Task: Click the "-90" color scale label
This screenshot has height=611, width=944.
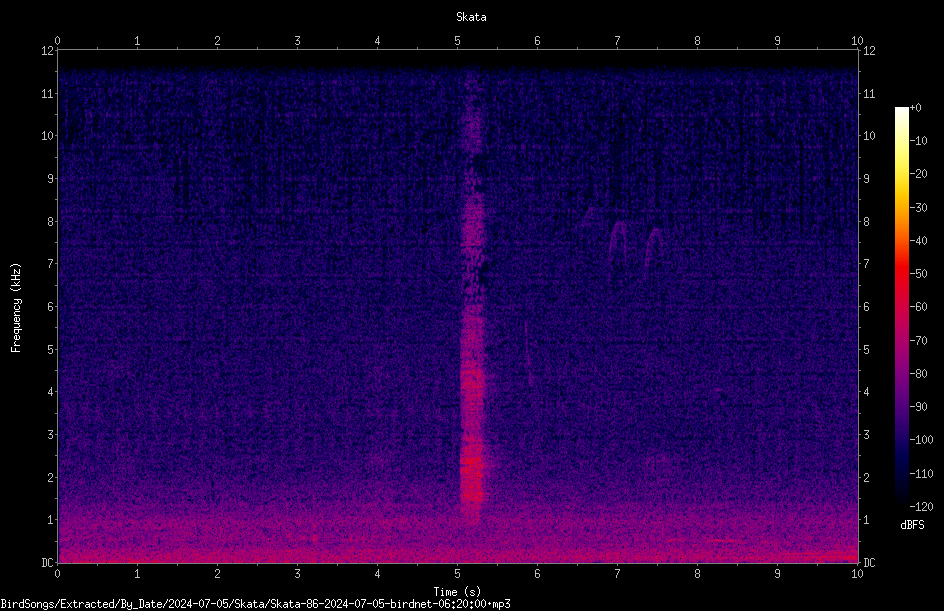Action: [918, 407]
